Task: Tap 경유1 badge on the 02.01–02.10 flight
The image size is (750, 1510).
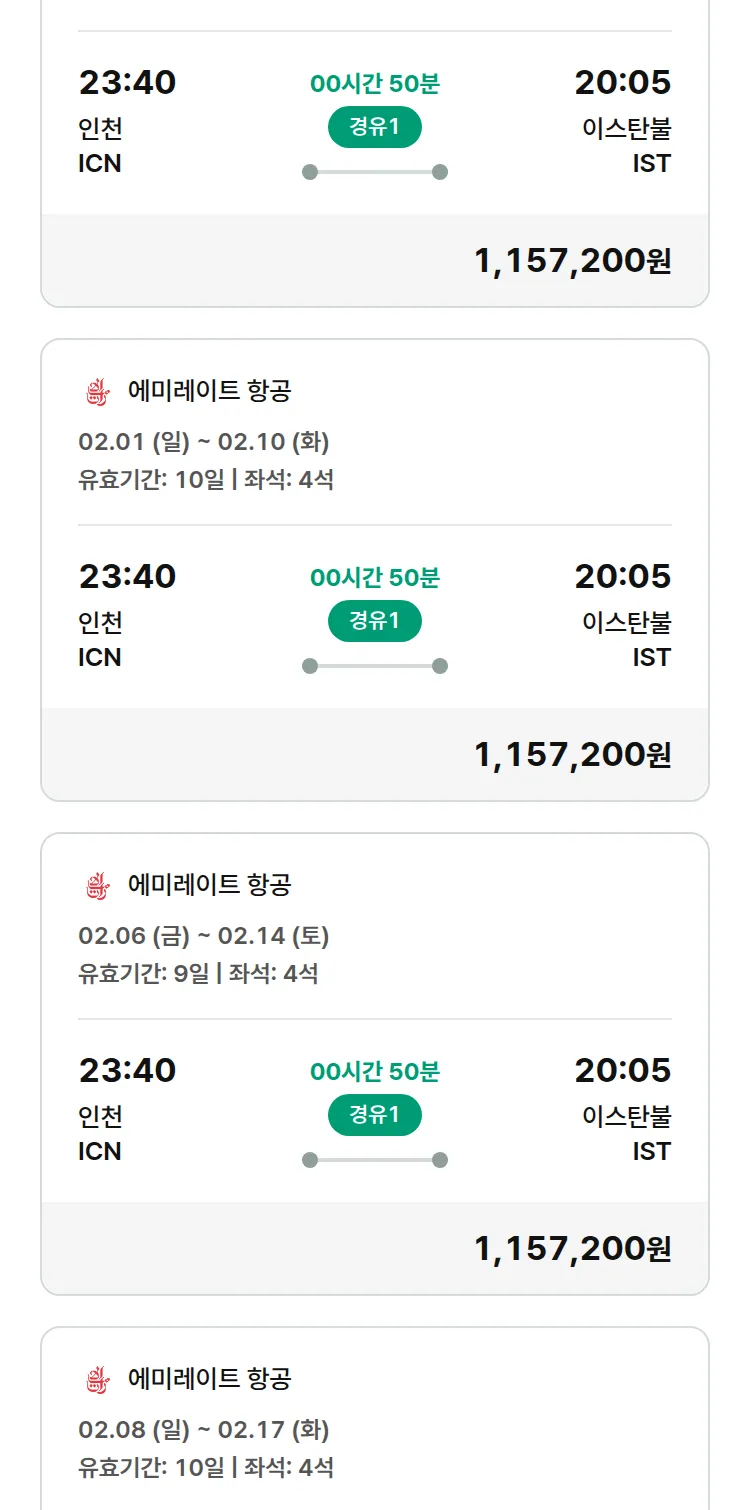Action: point(375,621)
